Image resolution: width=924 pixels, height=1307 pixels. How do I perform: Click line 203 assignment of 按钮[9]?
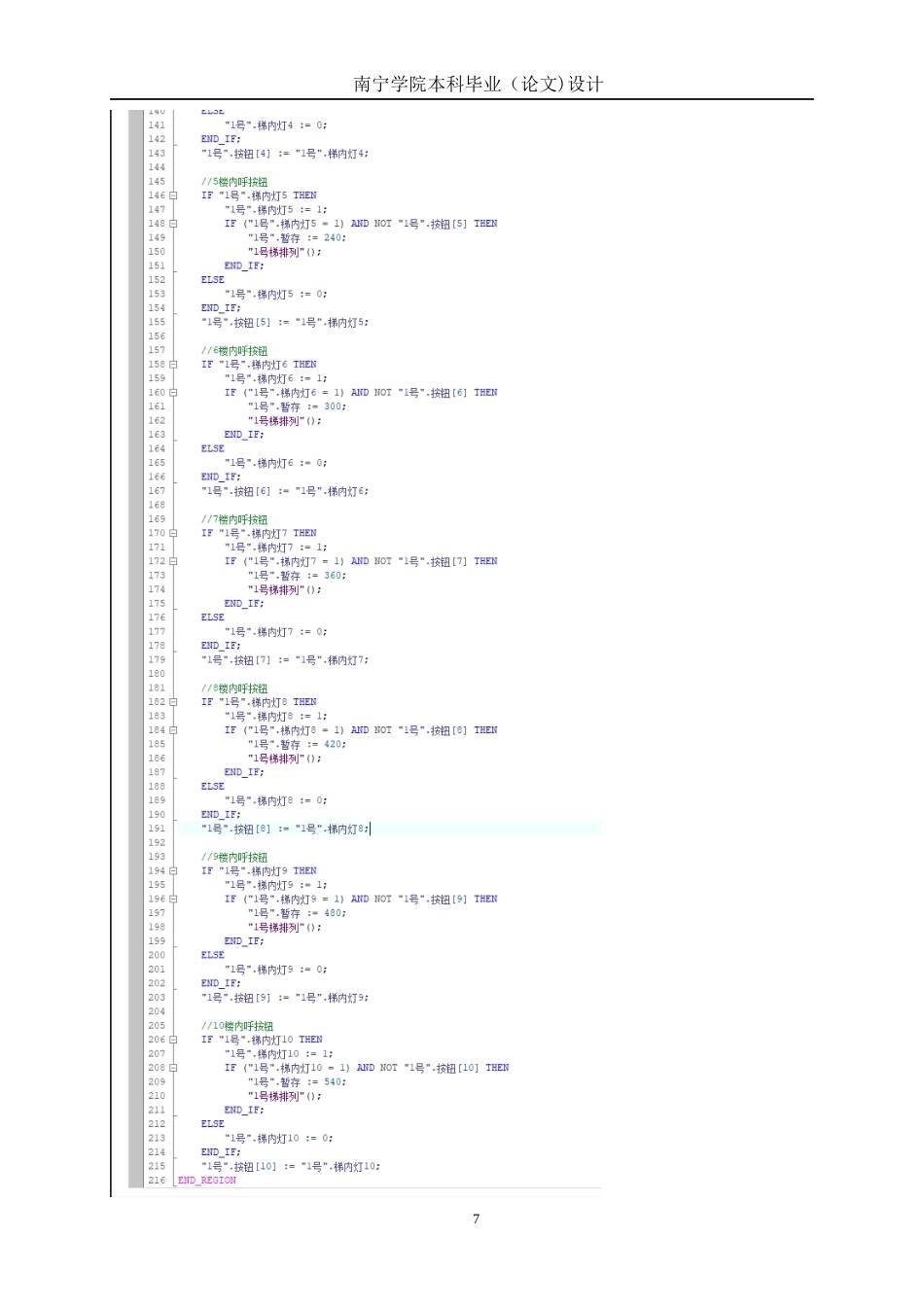[x=285, y=998]
